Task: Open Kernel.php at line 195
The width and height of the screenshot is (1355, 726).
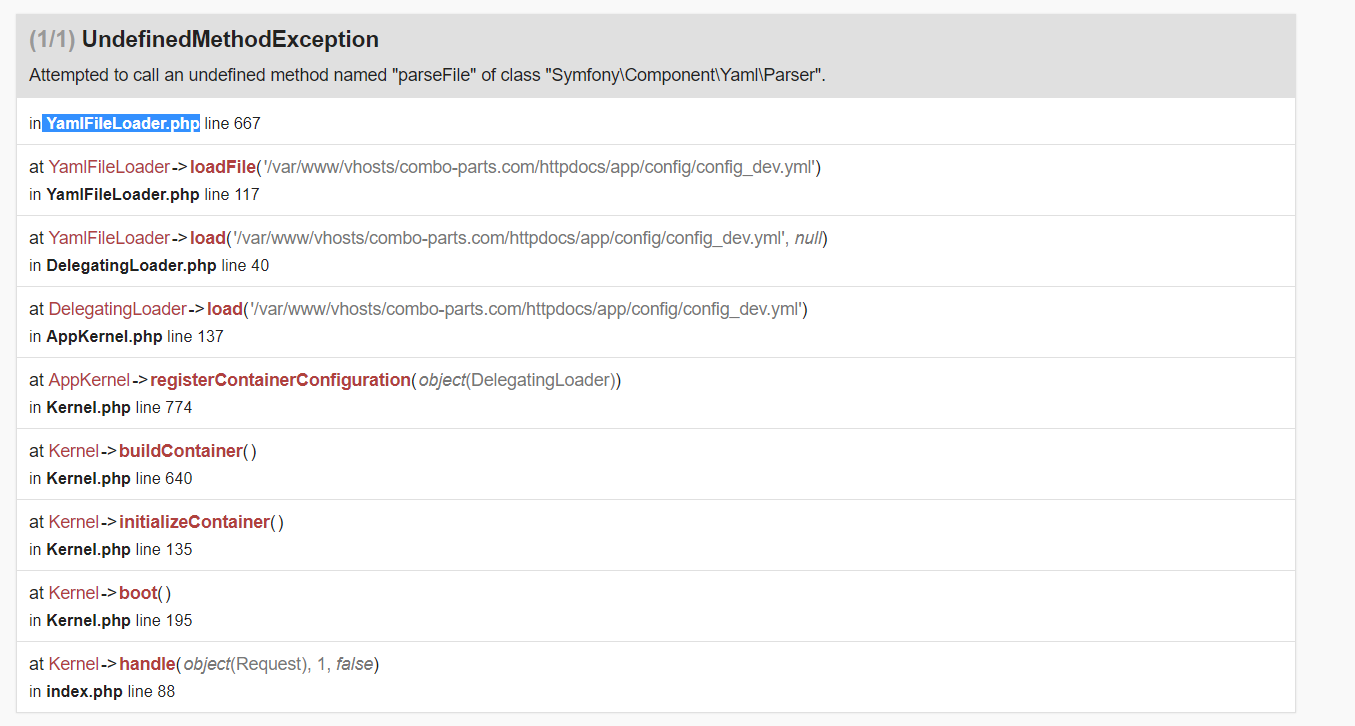Action: pyautogui.click(x=88, y=620)
